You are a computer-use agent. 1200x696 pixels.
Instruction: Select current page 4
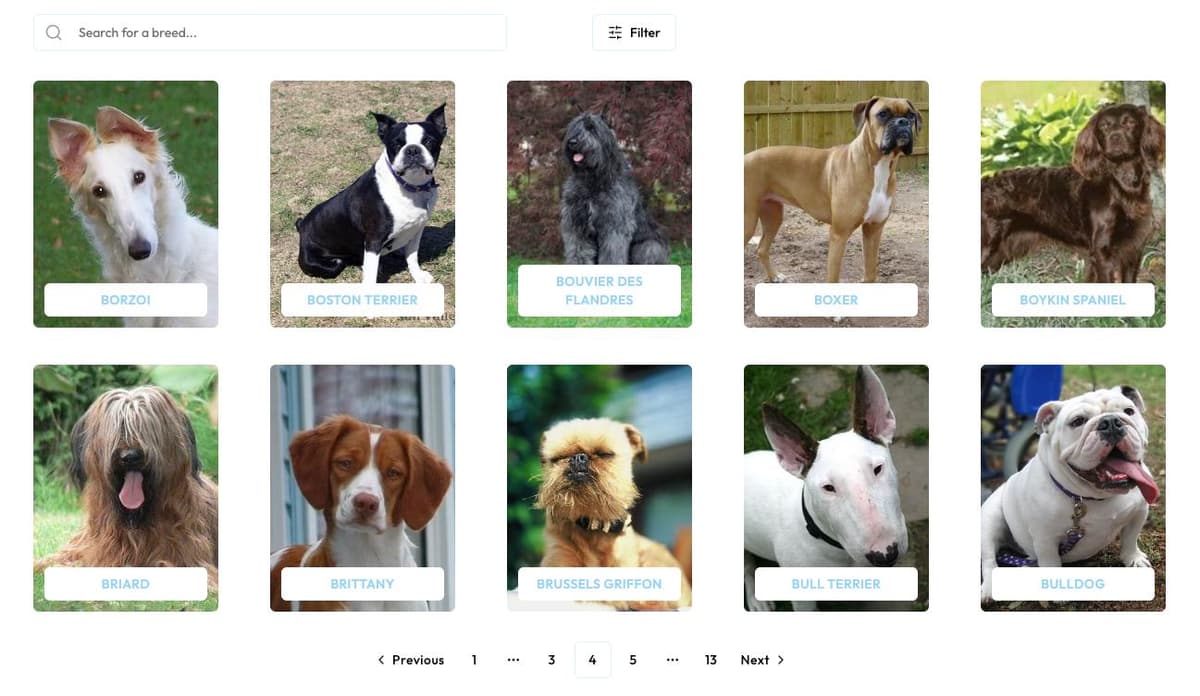coord(592,660)
